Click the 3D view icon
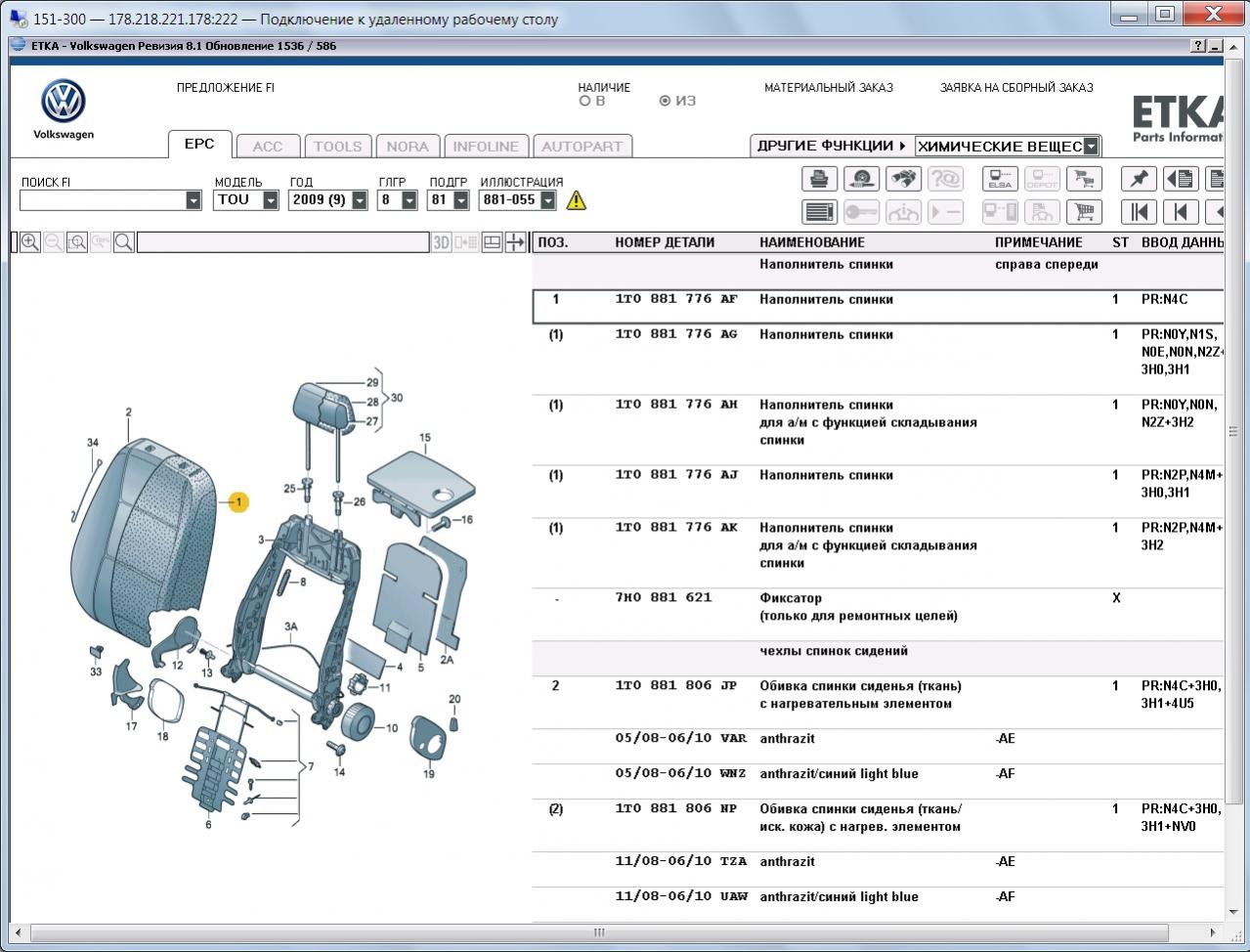Viewport: 1250px width, 952px height. [x=442, y=242]
